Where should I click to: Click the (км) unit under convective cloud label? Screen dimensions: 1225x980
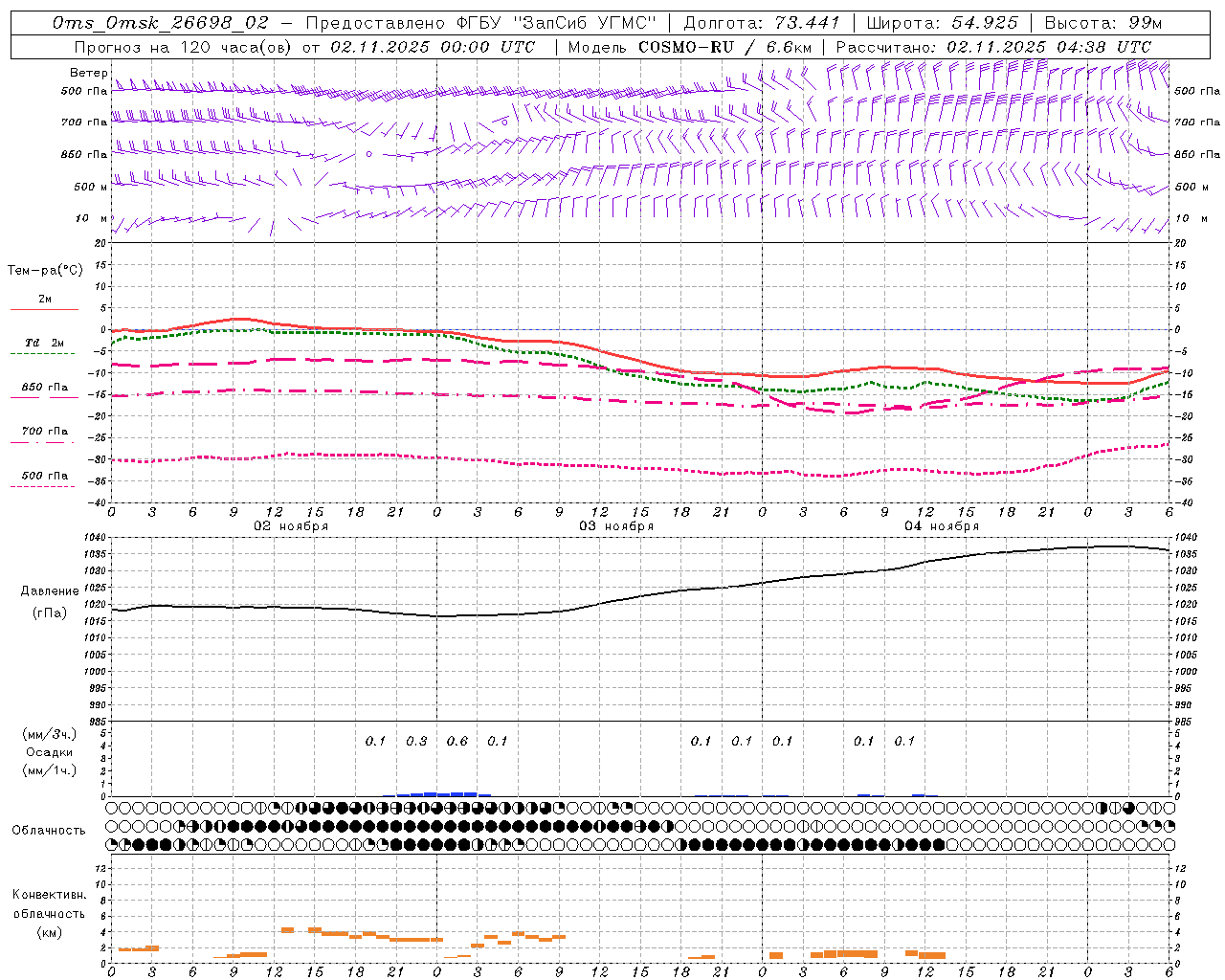tap(50, 932)
